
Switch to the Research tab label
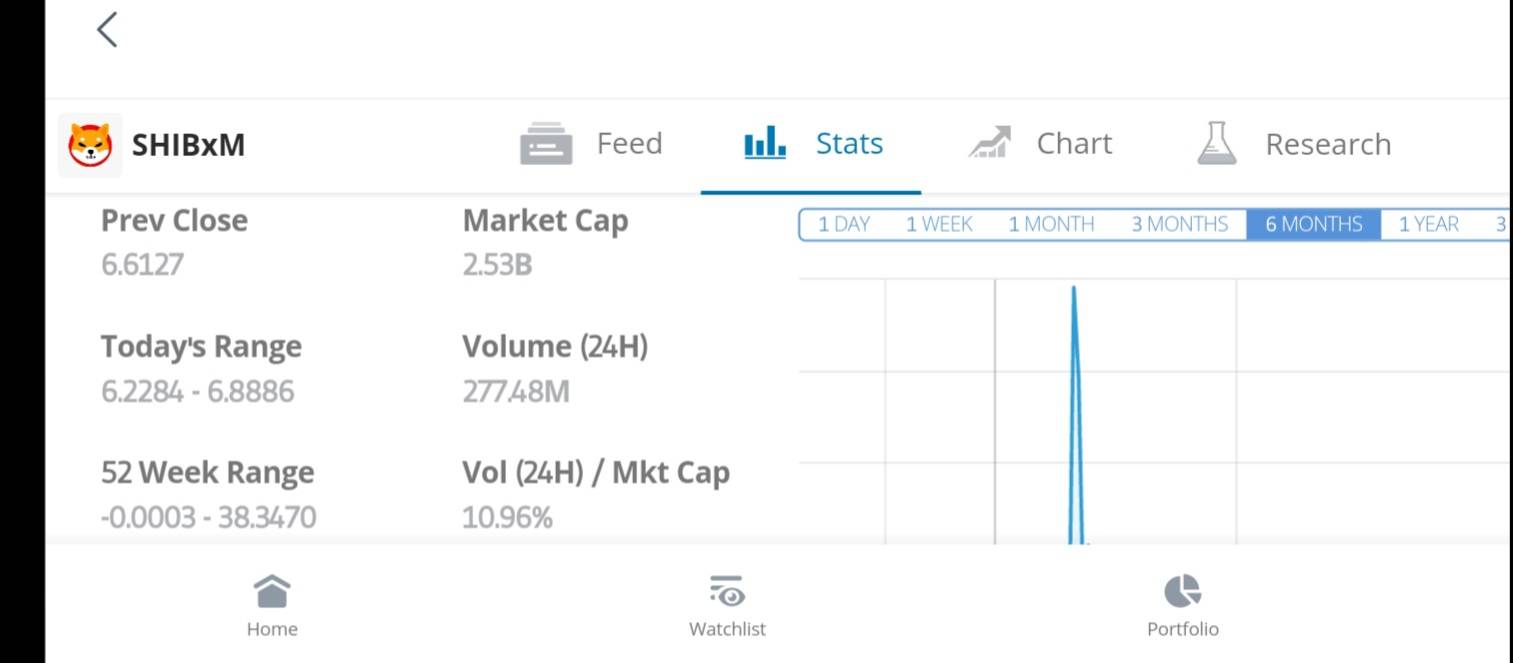[x=1328, y=144]
